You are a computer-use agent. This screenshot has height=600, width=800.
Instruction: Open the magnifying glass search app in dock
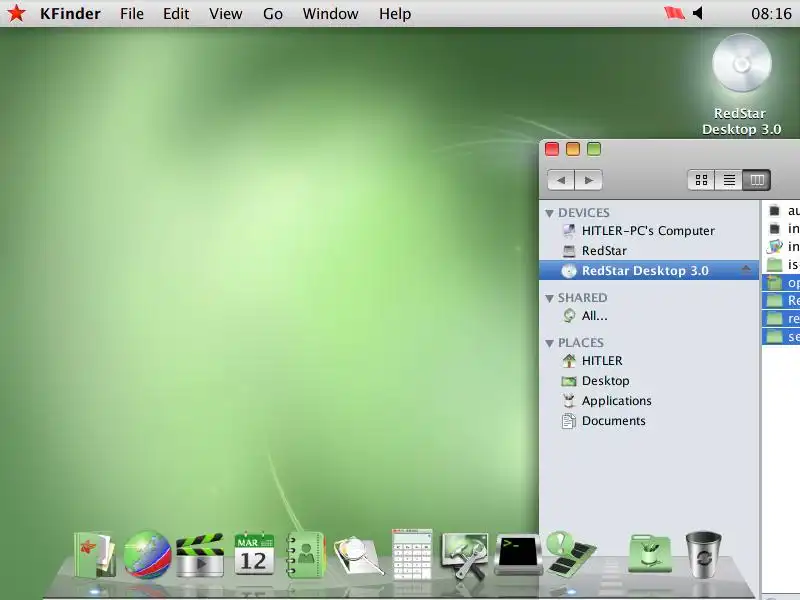tap(359, 556)
